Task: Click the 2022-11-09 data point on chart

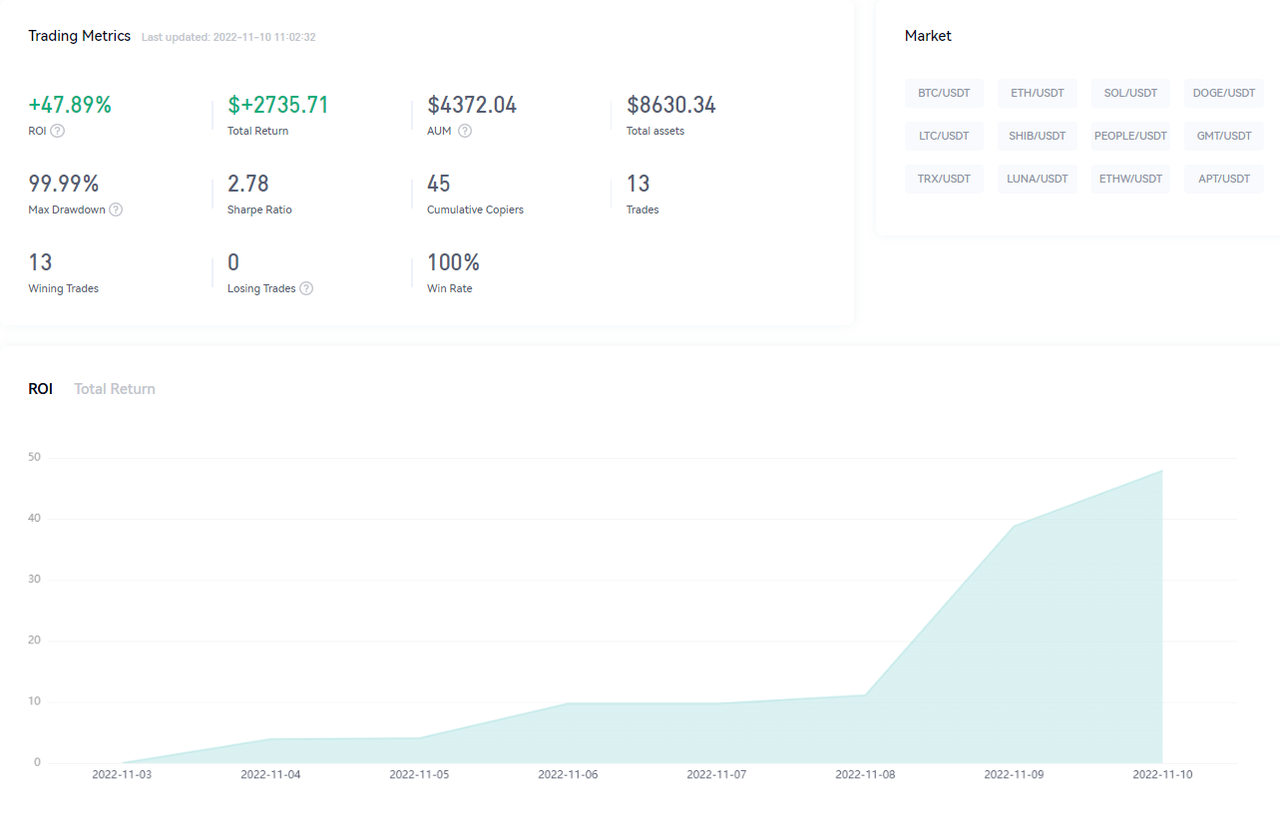Action: [1014, 526]
